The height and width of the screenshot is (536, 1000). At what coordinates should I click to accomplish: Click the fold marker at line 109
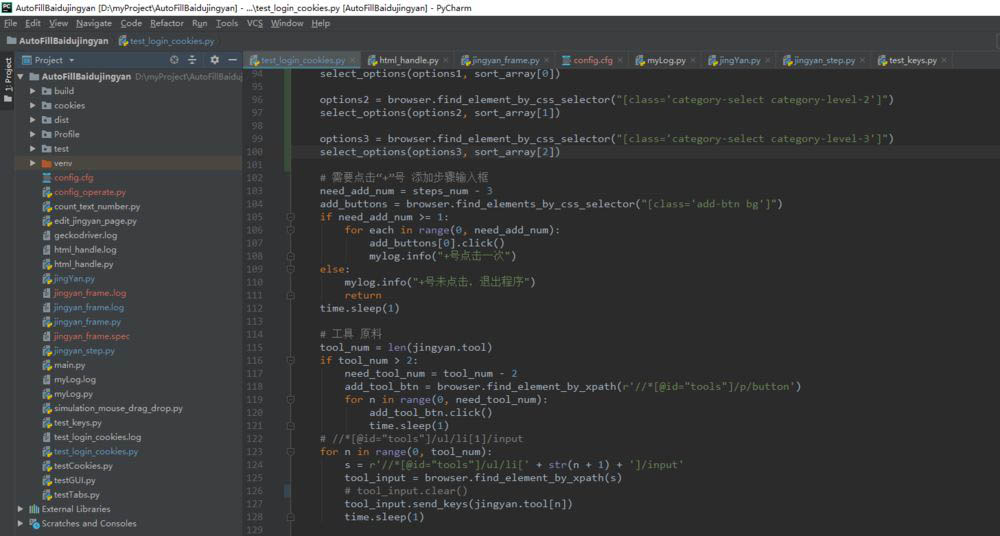290,269
